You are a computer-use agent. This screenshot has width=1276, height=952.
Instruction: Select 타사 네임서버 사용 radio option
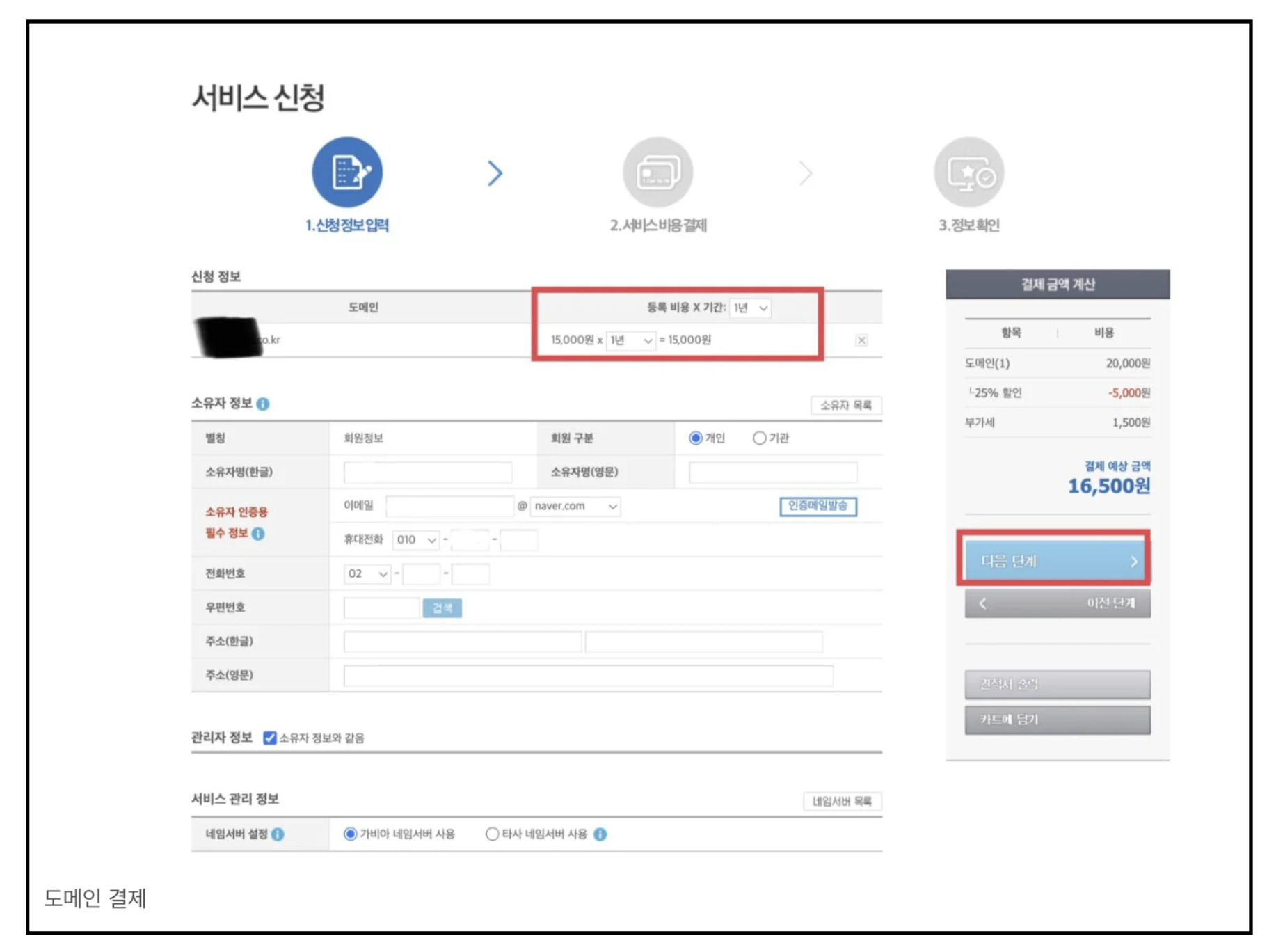[492, 834]
